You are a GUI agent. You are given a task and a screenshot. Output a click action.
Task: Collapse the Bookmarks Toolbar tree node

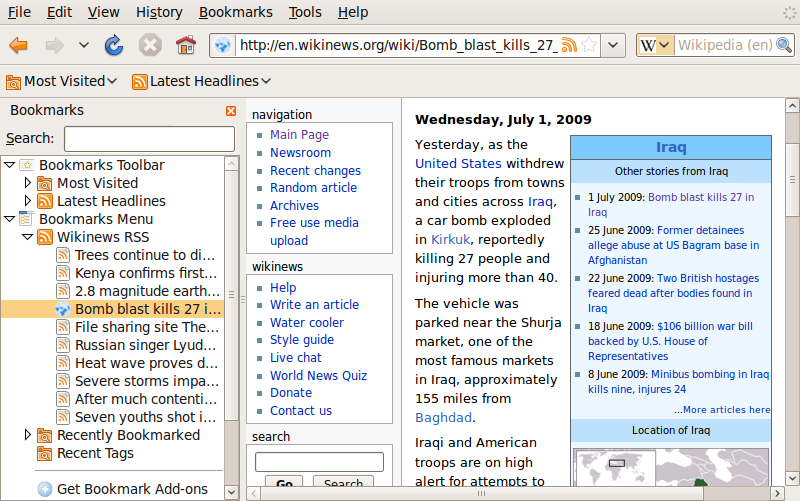(10, 165)
